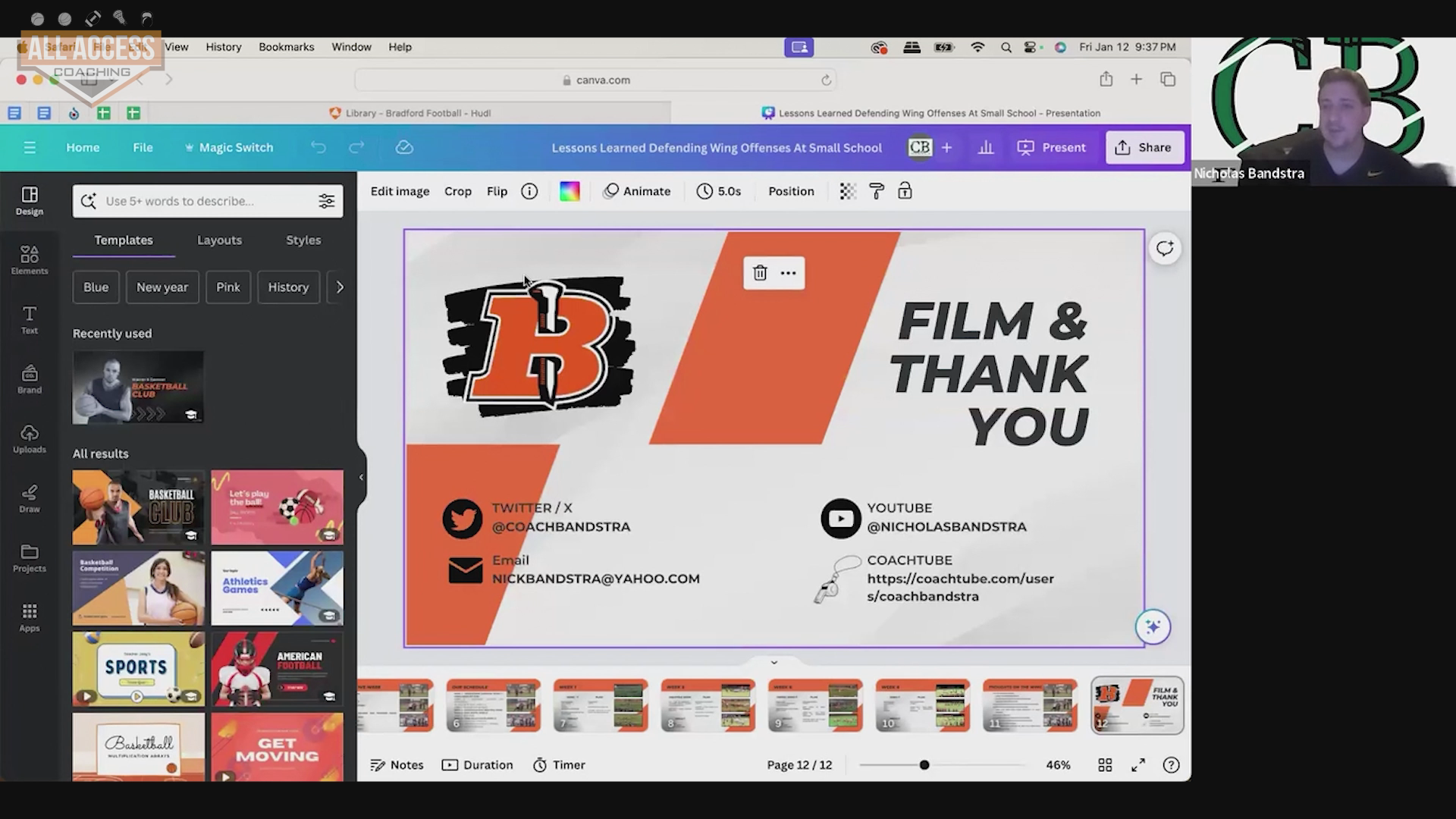
Task: Open the Uploads sidebar panel
Action: [x=30, y=439]
